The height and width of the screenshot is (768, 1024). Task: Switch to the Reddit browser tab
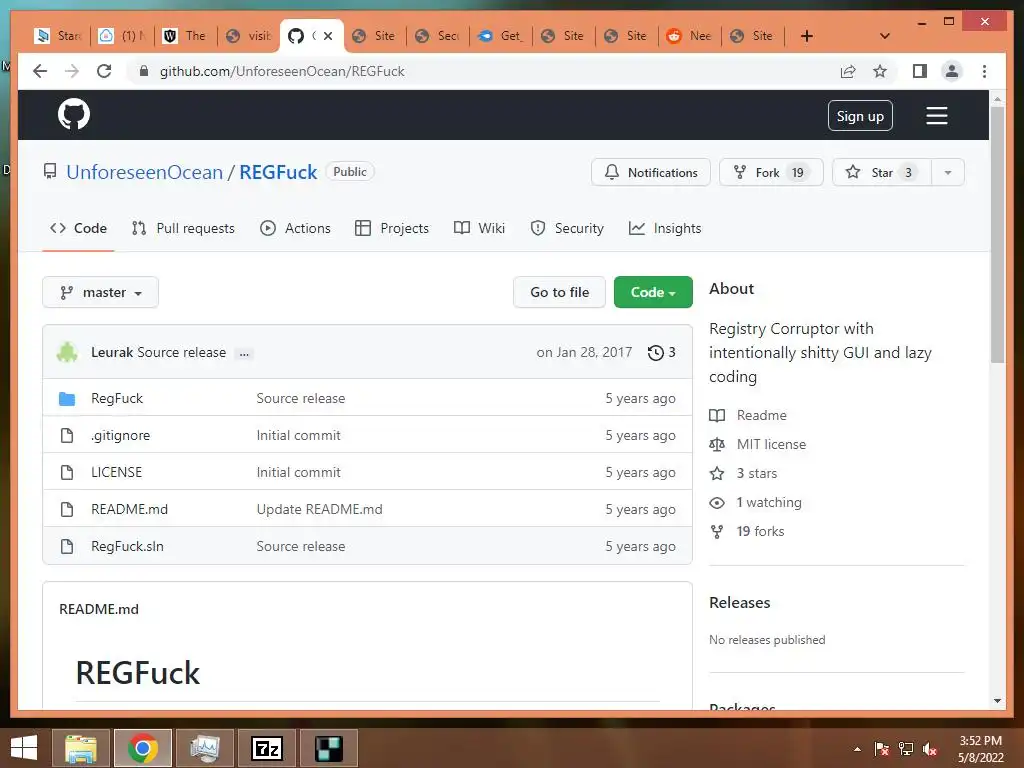click(x=690, y=36)
